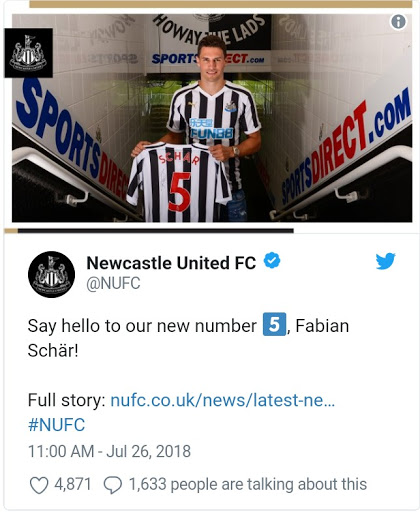Click the number 5 emoji in the tweet
The width and height of the screenshot is (420, 512).
274,324
